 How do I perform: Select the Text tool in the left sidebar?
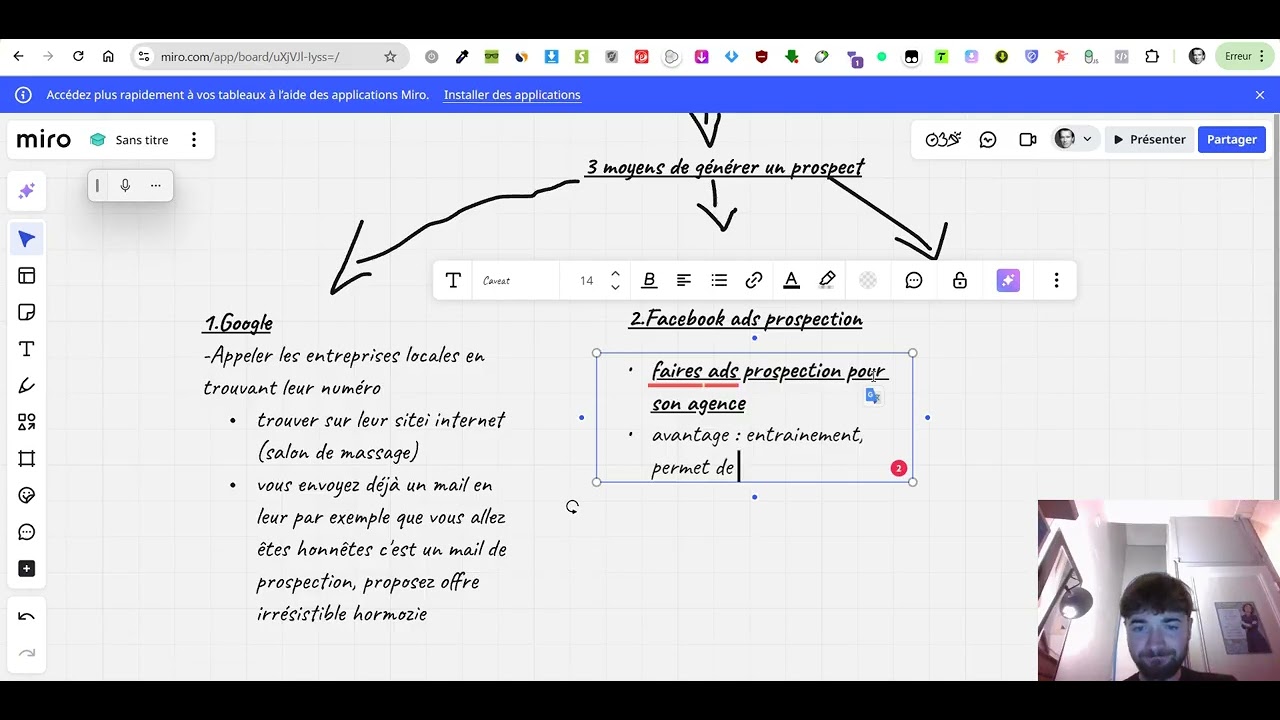tap(27, 349)
